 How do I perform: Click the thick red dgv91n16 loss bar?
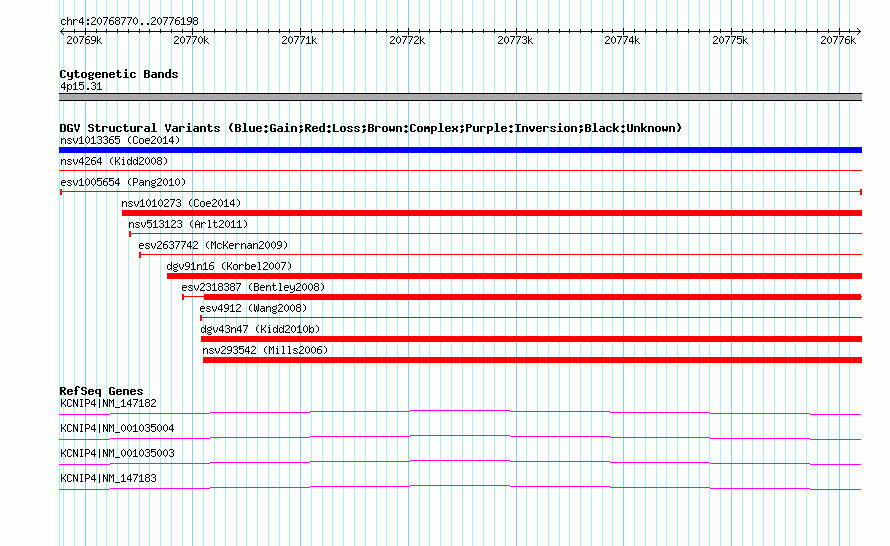(514, 276)
